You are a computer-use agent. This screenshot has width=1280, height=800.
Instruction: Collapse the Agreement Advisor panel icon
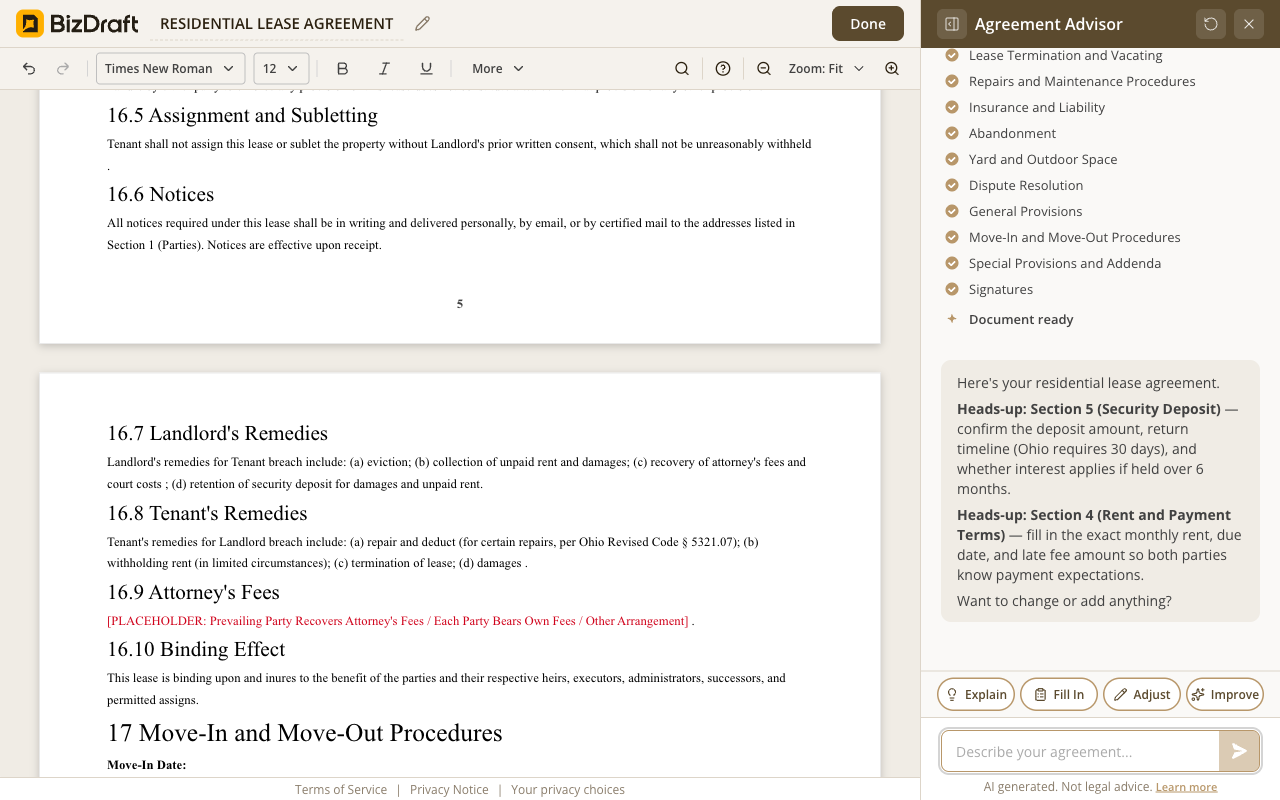pos(952,24)
